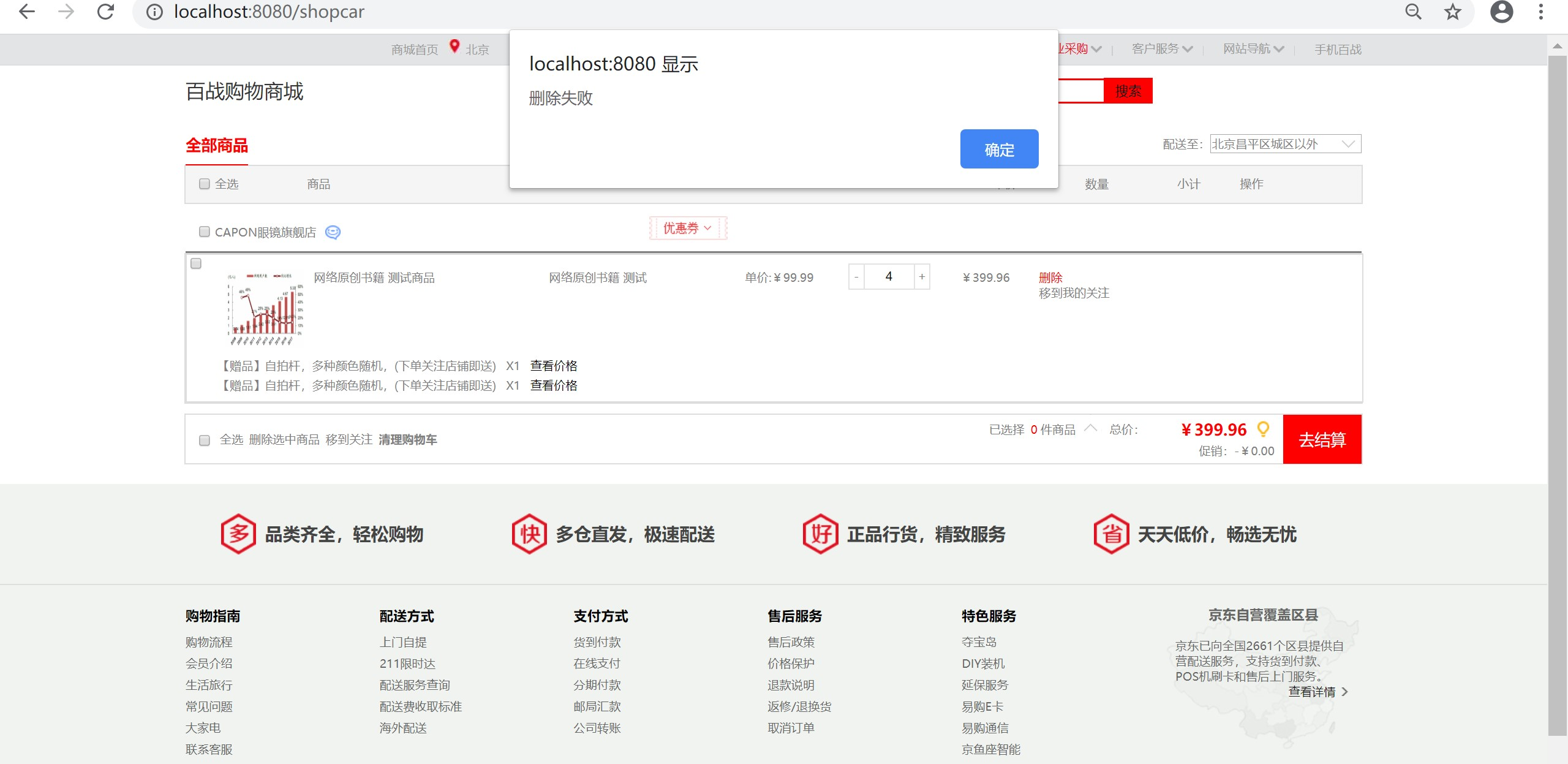The width and height of the screenshot is (1568, 764).
Task: Open 购物流程 footer link
Action: [209, 642]
